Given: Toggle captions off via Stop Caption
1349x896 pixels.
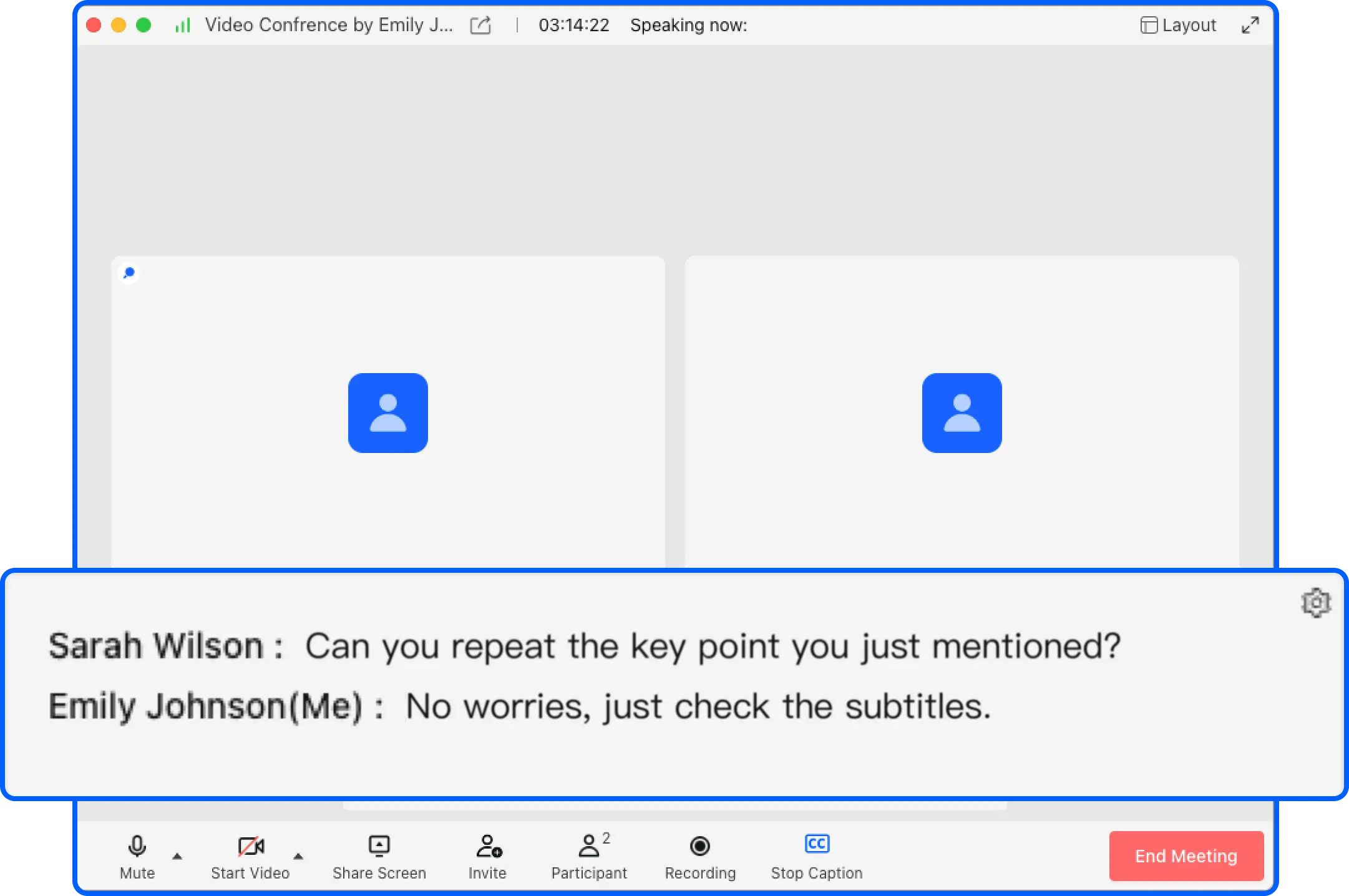Looking at the screenshot, I should [817, 844].
